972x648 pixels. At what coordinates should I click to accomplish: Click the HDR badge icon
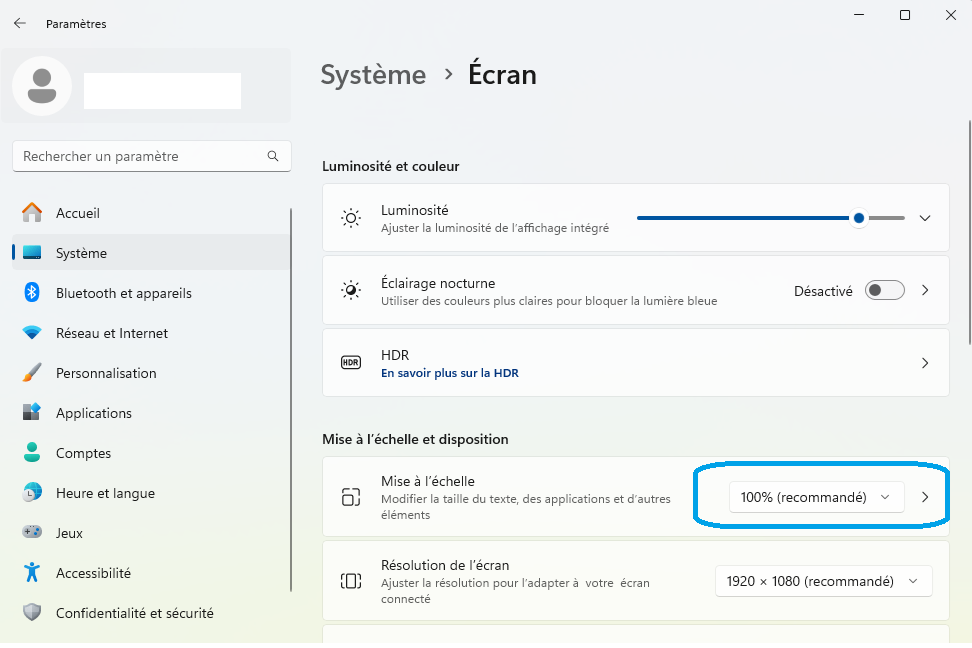click(351, 363)
